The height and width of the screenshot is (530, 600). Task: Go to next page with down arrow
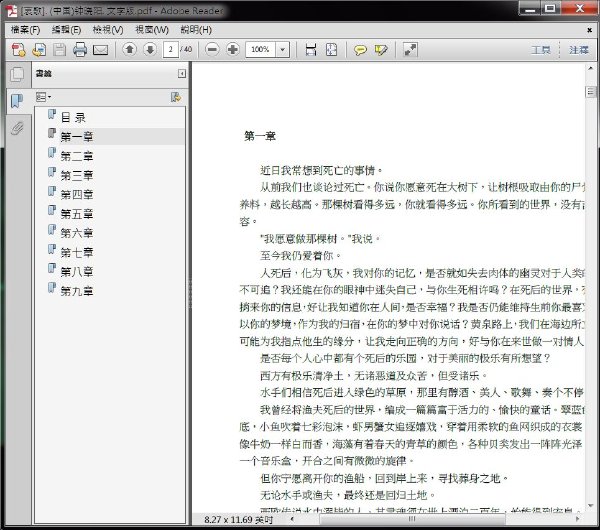(x=150, y=49)
